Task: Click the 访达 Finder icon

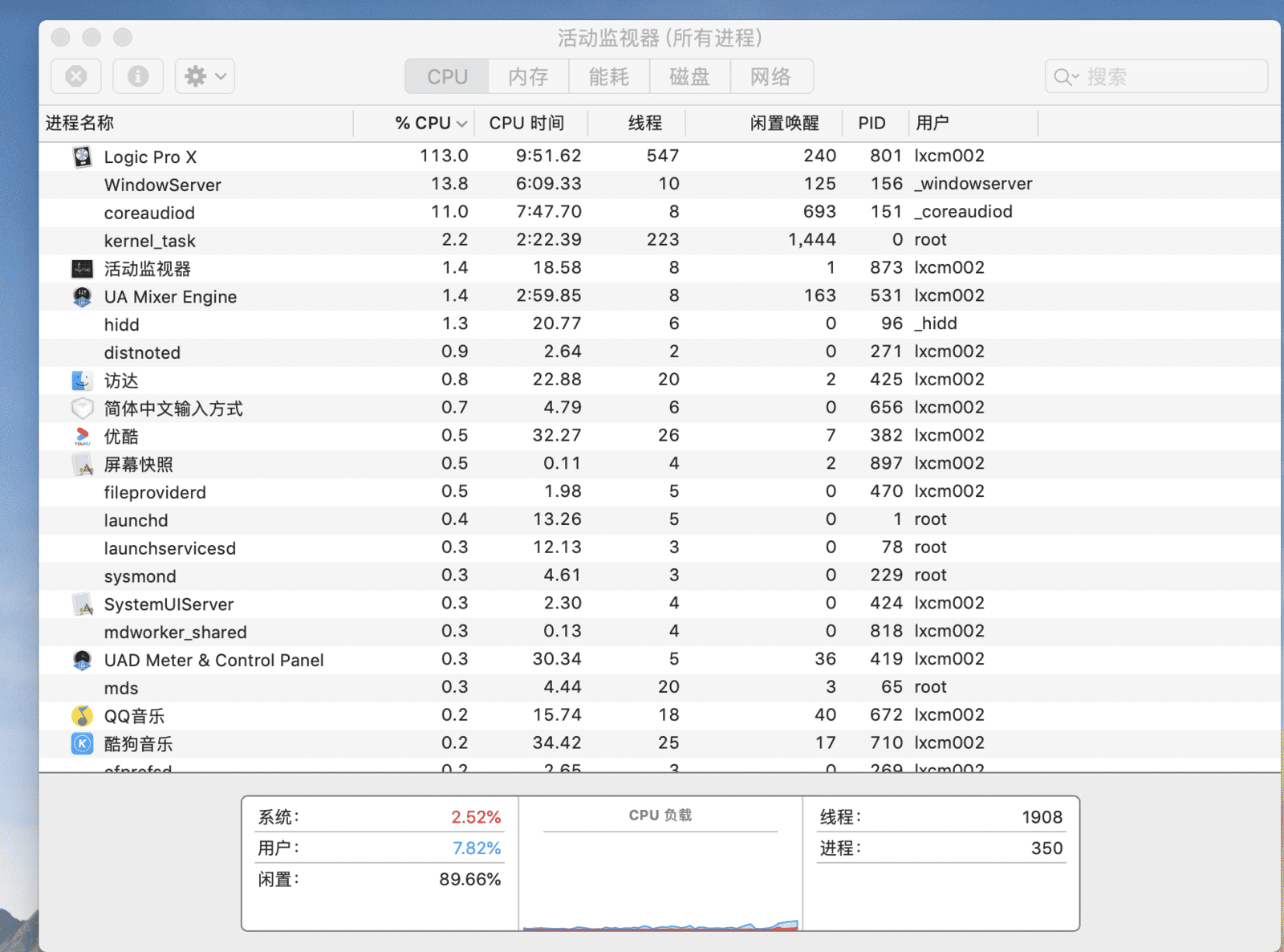Action: pyautogui.click(x=82, y=380)
